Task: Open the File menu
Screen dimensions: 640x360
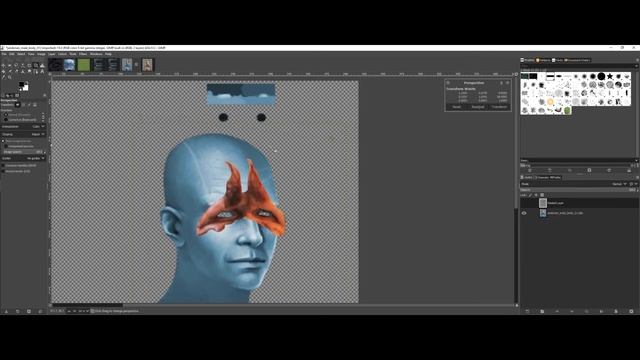Action: pos(4,54)
